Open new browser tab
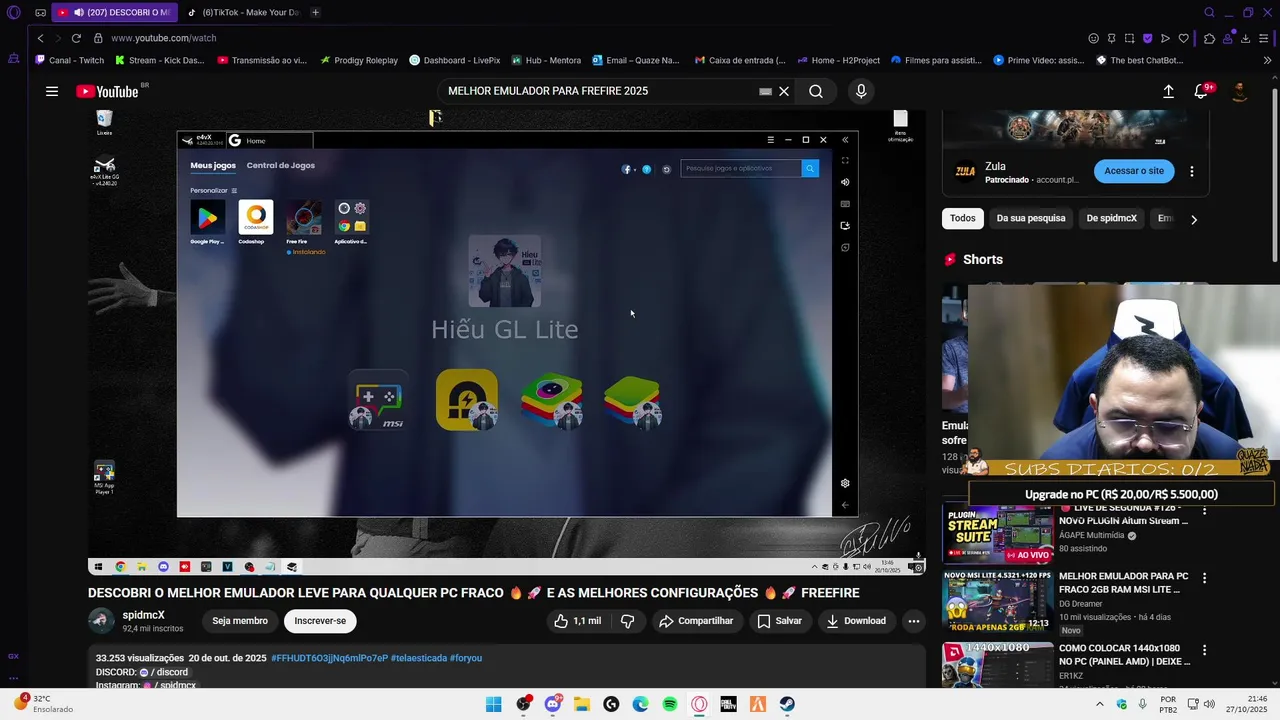 coord(315,12)
